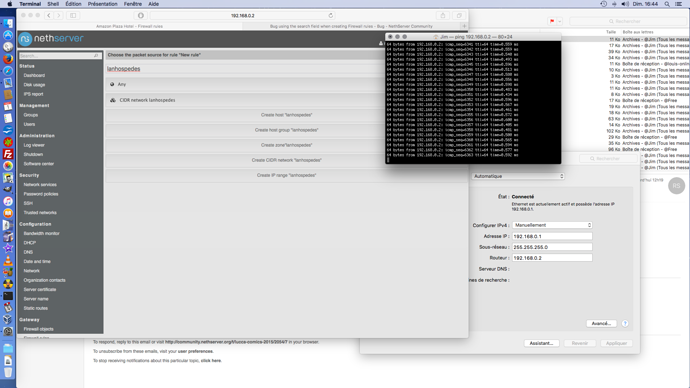Open Configurer IPv4 Manuellement dropdown
This screenshot has width=690, height=388.
552,225
